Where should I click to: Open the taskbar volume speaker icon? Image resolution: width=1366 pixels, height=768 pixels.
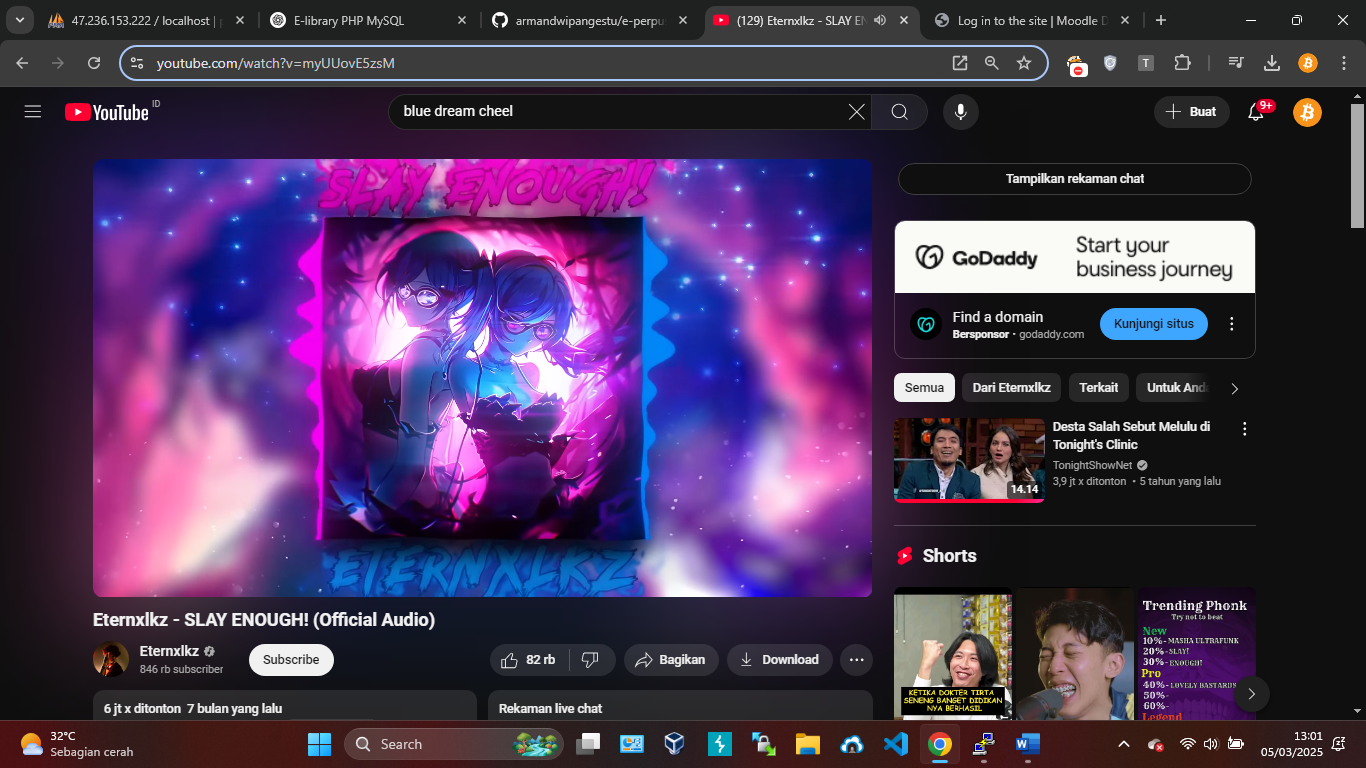tap(1211, 744)
